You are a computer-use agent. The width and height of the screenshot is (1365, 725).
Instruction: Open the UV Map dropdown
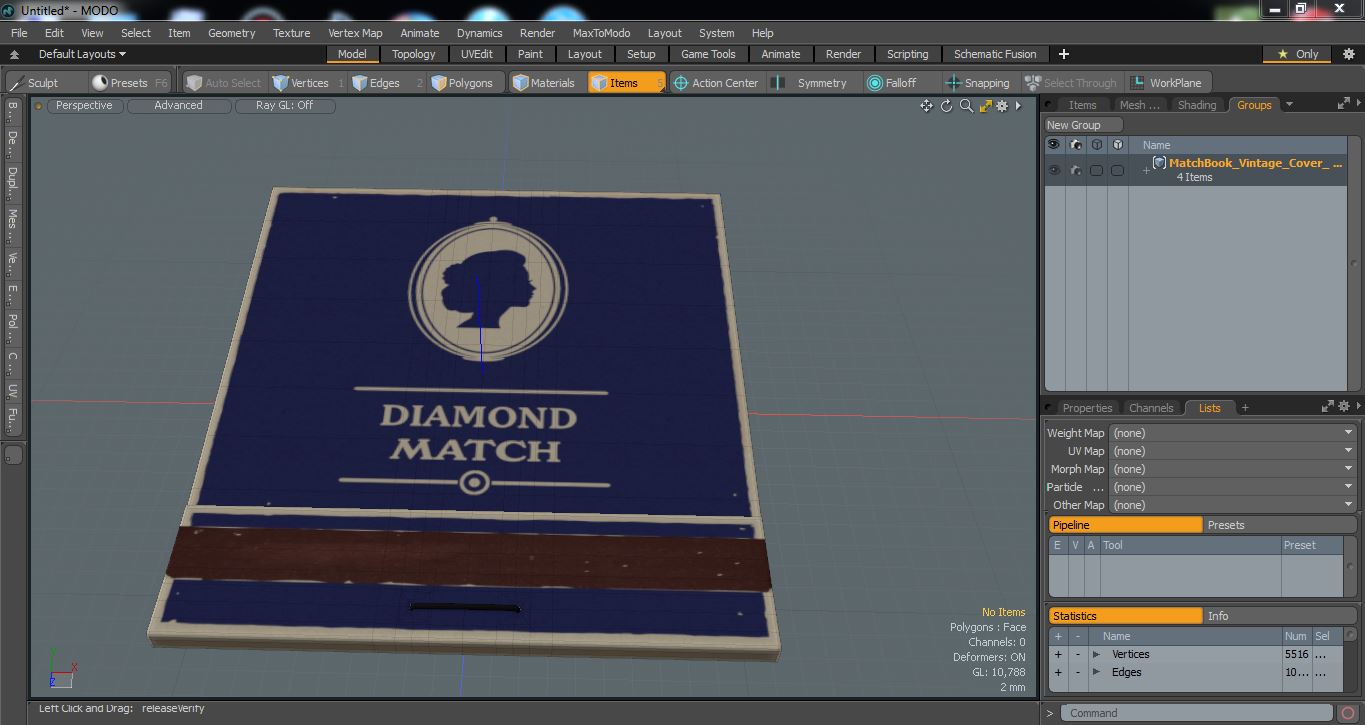coord(1231,451)
